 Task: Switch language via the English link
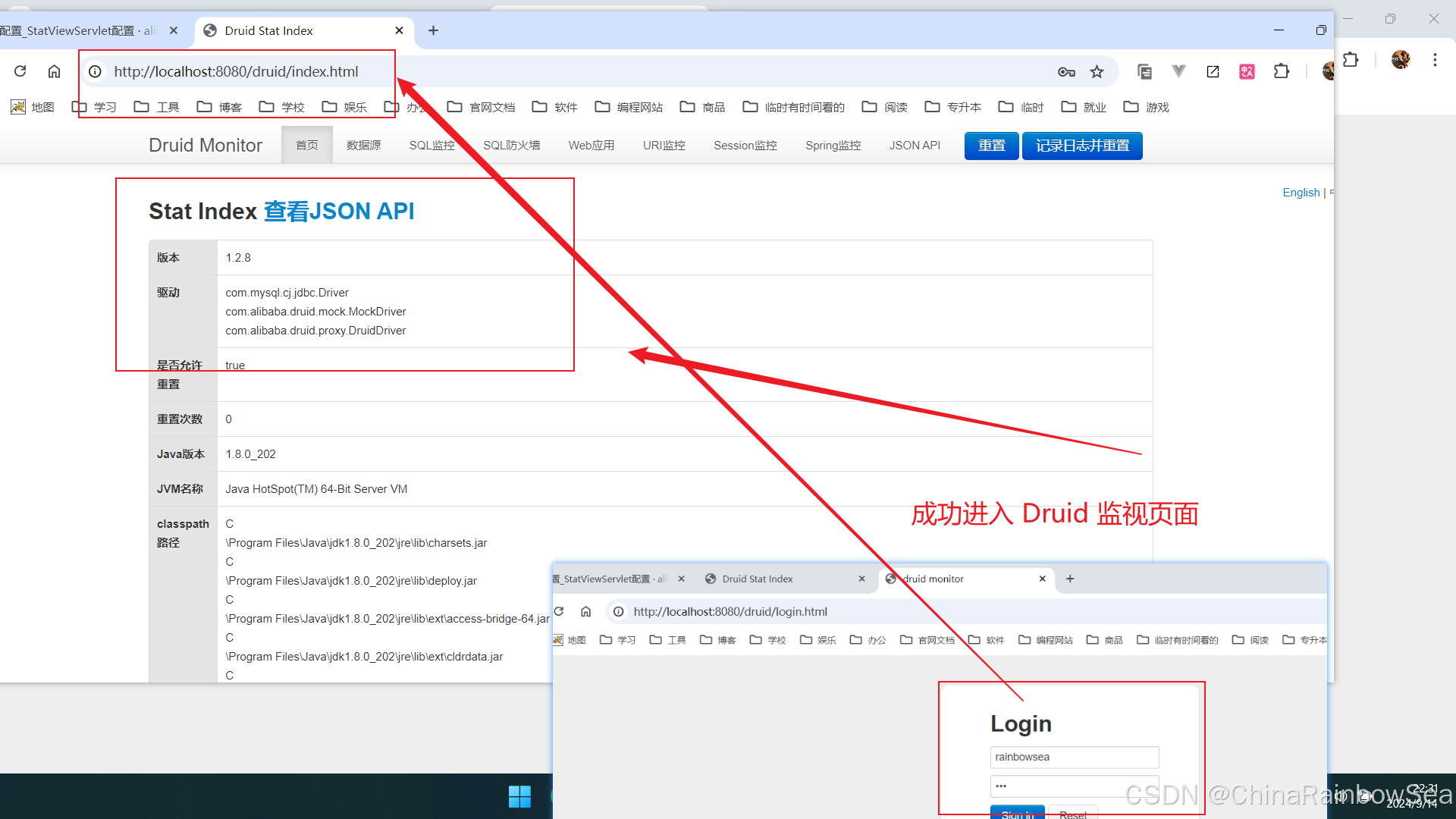pos(1301,192)
